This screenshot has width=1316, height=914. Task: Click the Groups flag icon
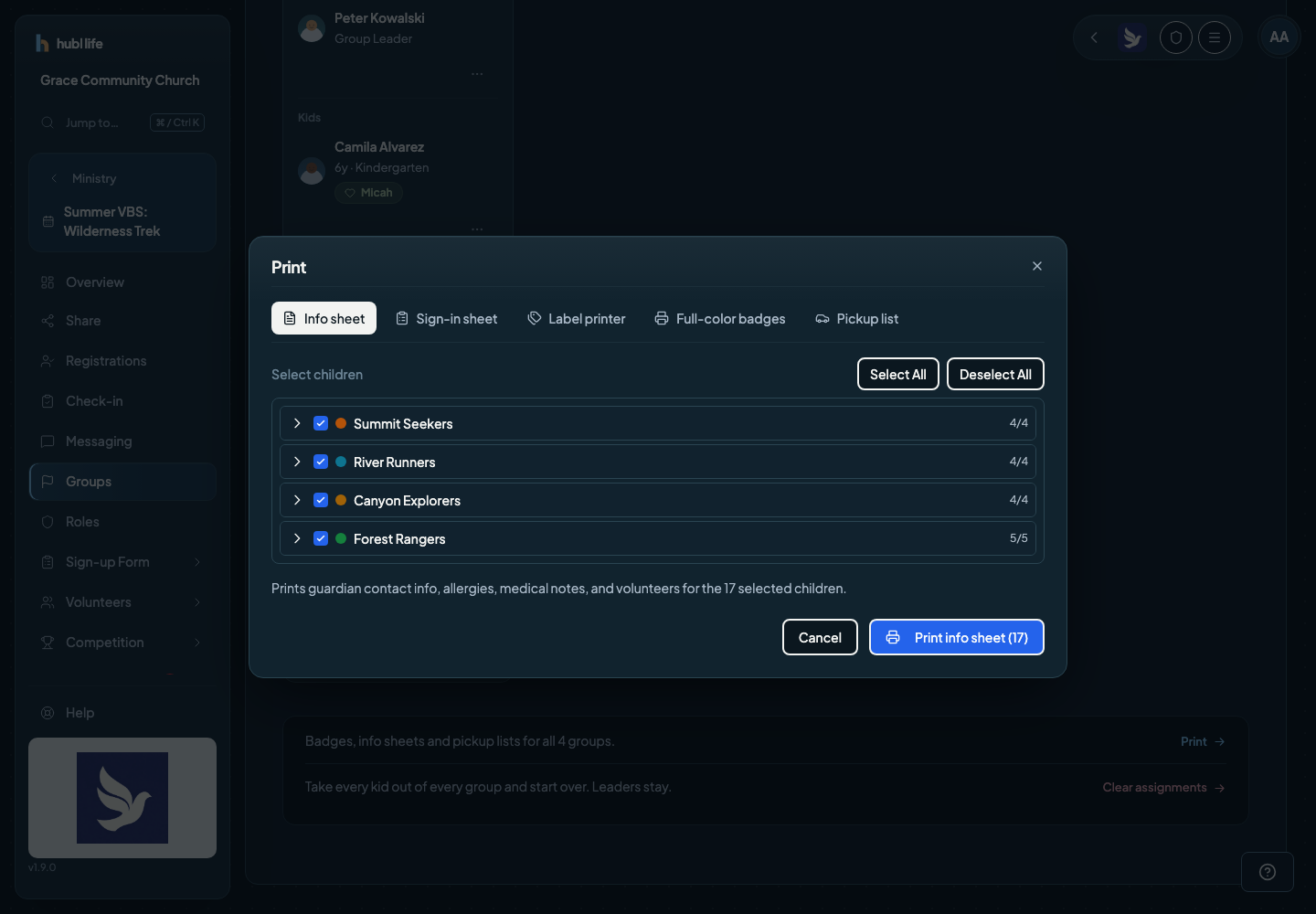(x=48, y=482)
